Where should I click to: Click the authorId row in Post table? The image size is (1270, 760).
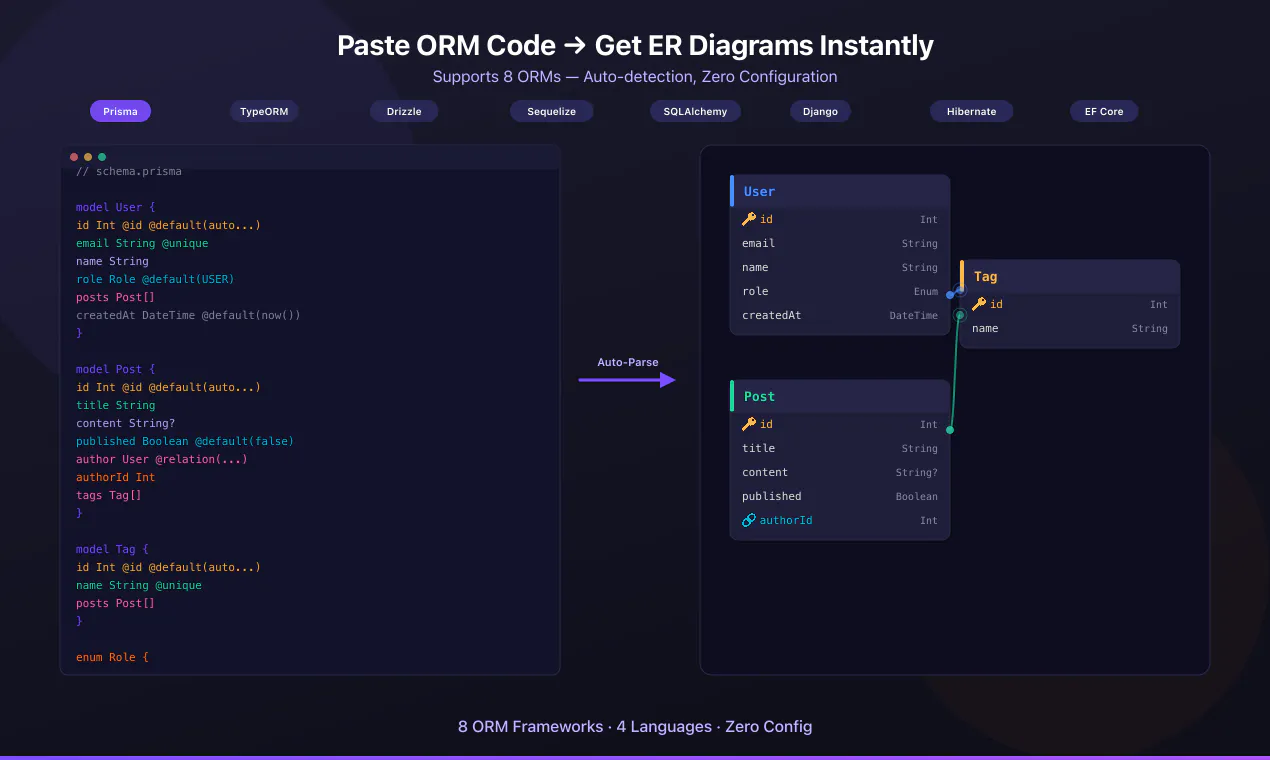click(x=840, y=520)
